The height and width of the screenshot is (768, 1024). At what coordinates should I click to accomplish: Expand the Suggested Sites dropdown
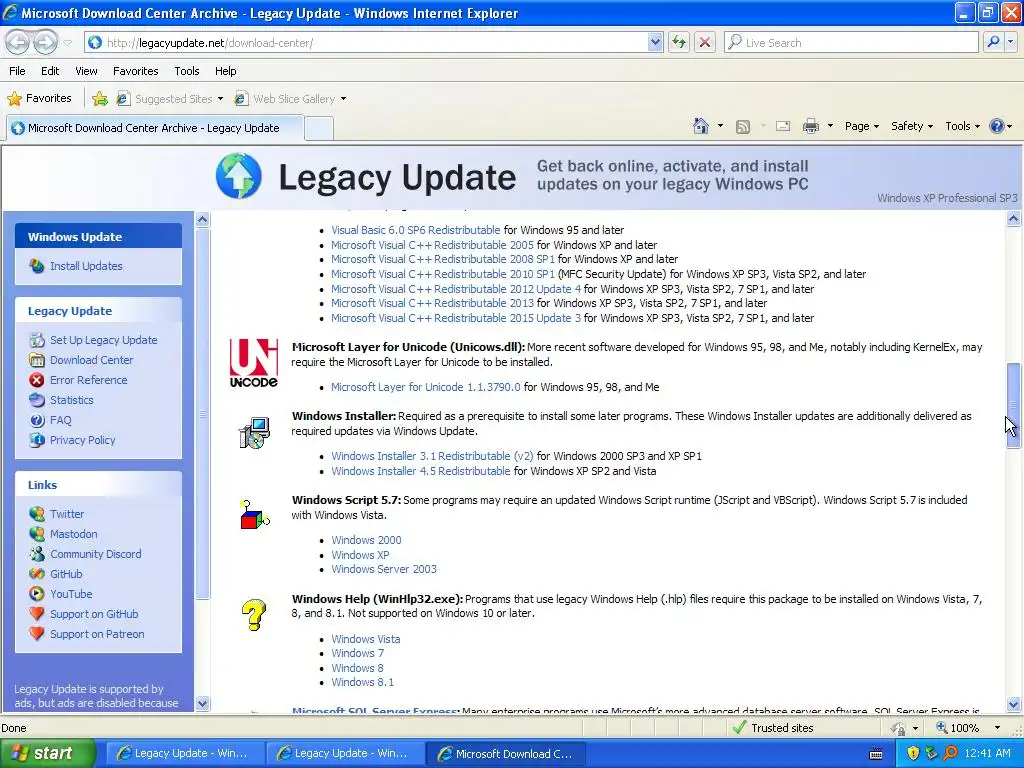[x=220, y=99]
